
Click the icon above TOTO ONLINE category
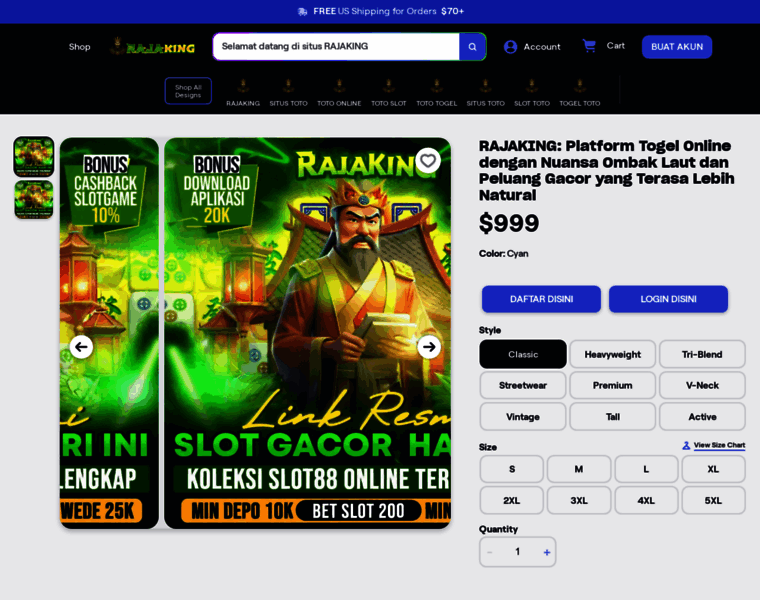tap(339, 86)
